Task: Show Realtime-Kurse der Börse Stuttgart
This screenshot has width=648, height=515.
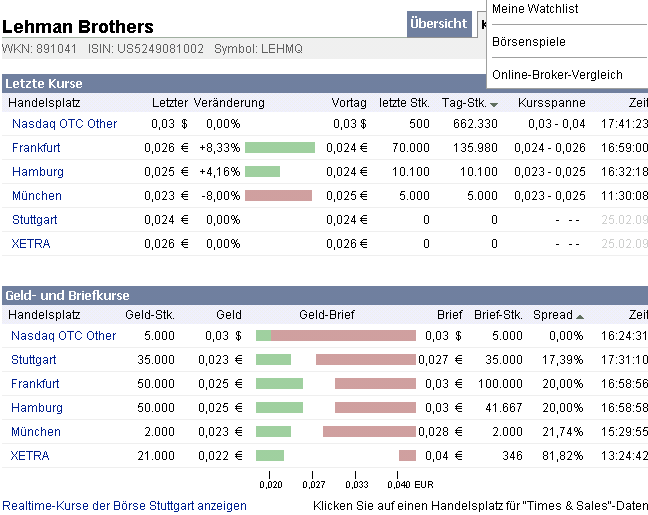Action: pos(124,506)
